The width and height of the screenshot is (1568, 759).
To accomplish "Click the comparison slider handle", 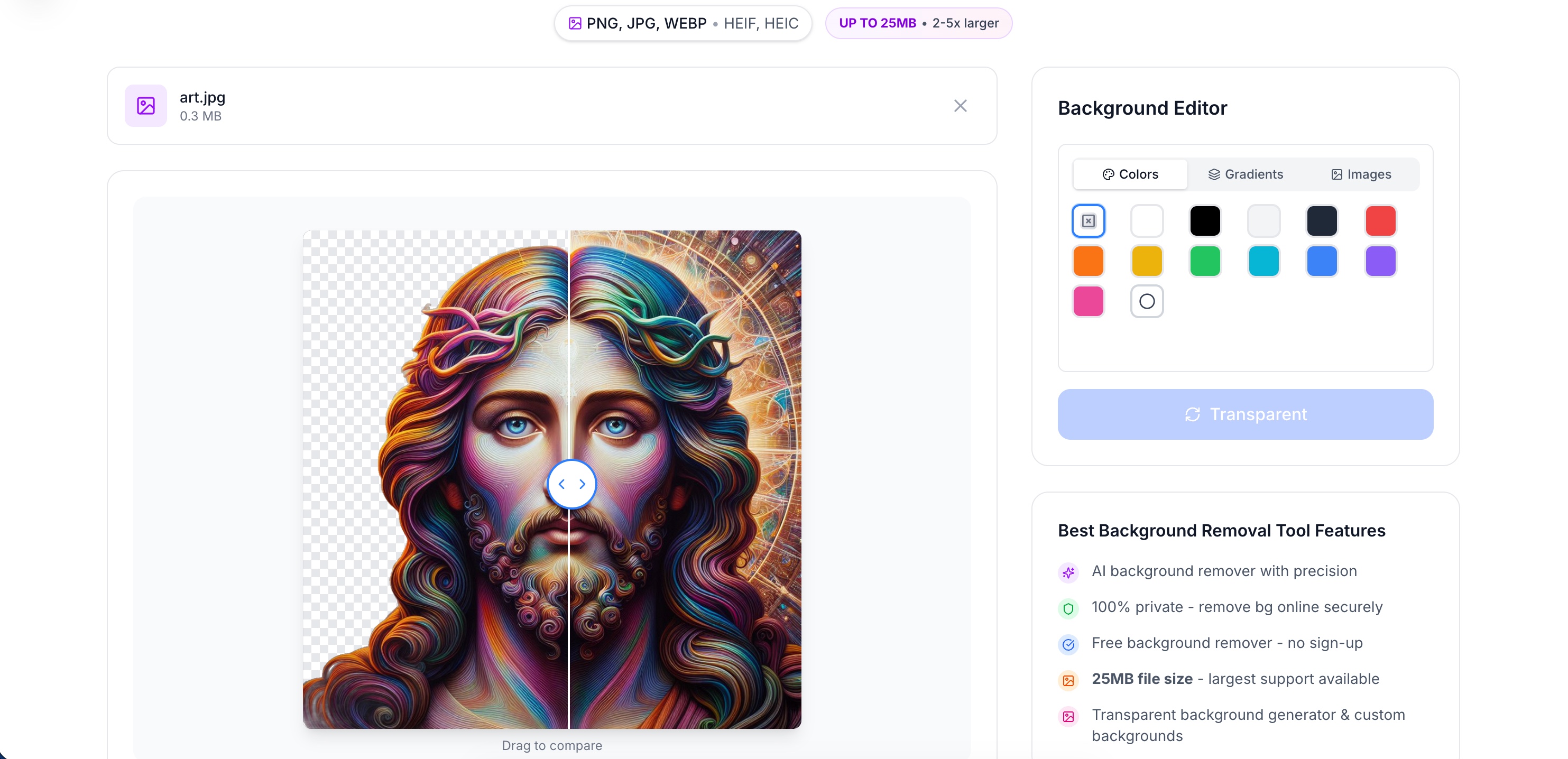I will pos(571,484).
